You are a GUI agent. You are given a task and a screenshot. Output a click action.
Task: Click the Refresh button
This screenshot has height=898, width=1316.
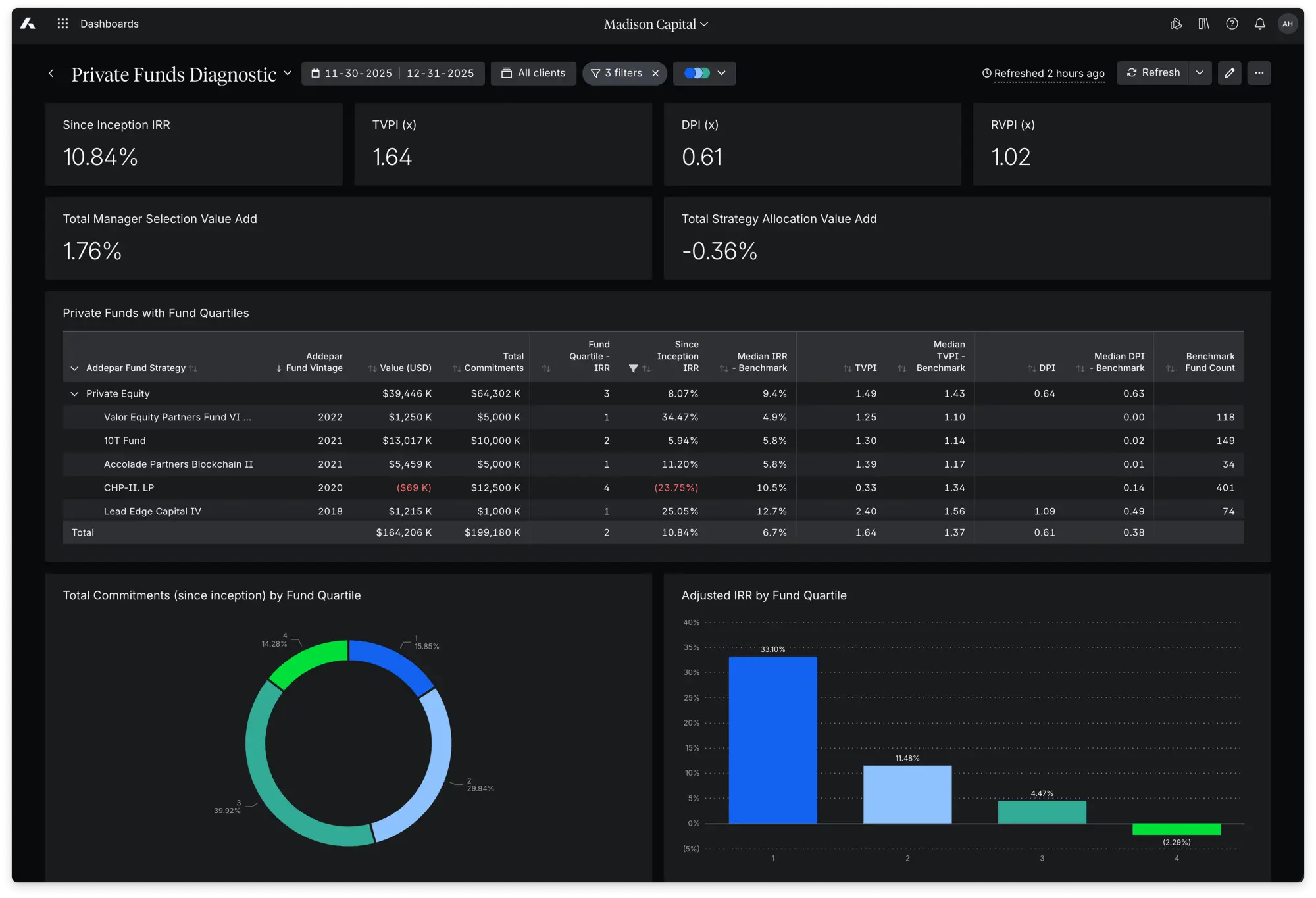tap(1153, 72)
